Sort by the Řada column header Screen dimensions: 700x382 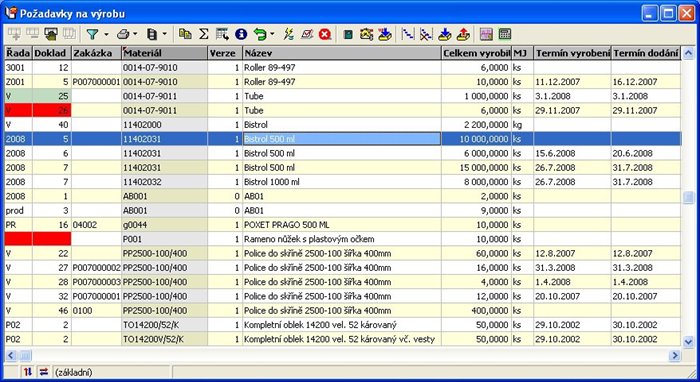[18, 53]
